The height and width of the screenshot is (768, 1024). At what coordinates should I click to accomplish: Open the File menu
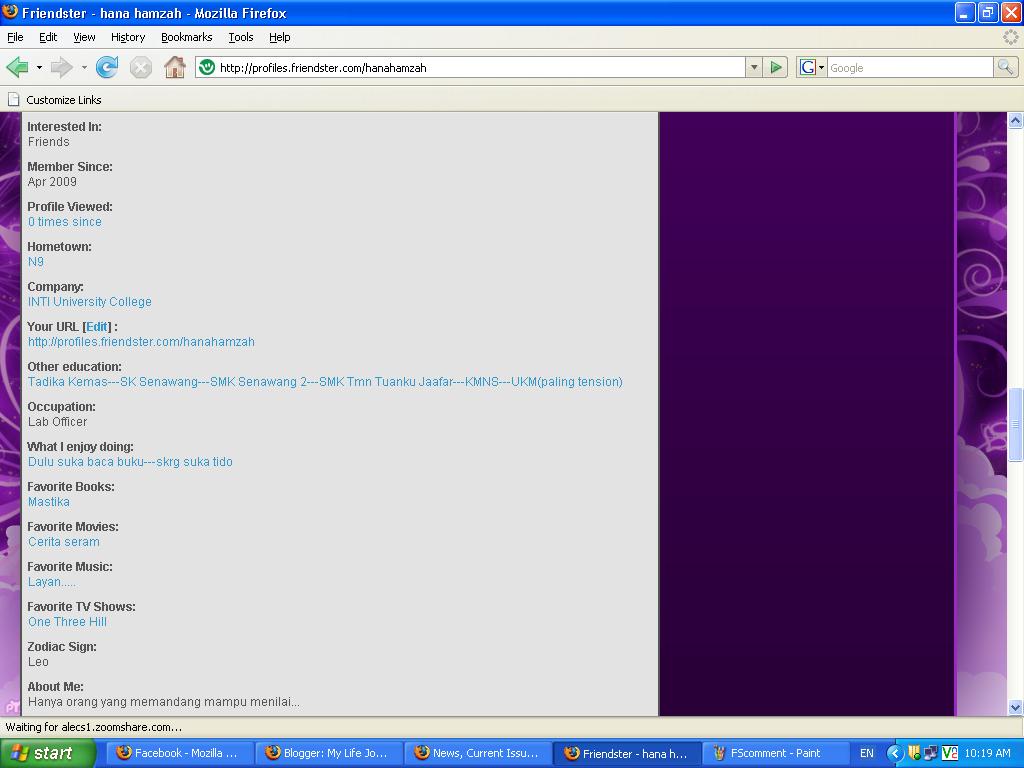(x=15, y=37)
